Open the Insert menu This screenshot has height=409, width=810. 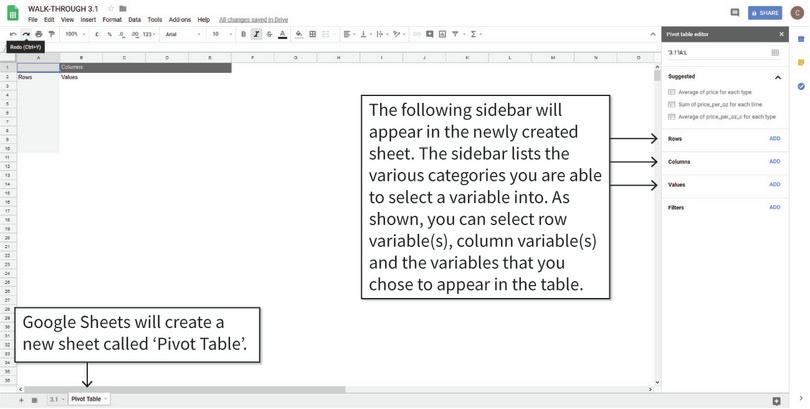tap(88, 20)
